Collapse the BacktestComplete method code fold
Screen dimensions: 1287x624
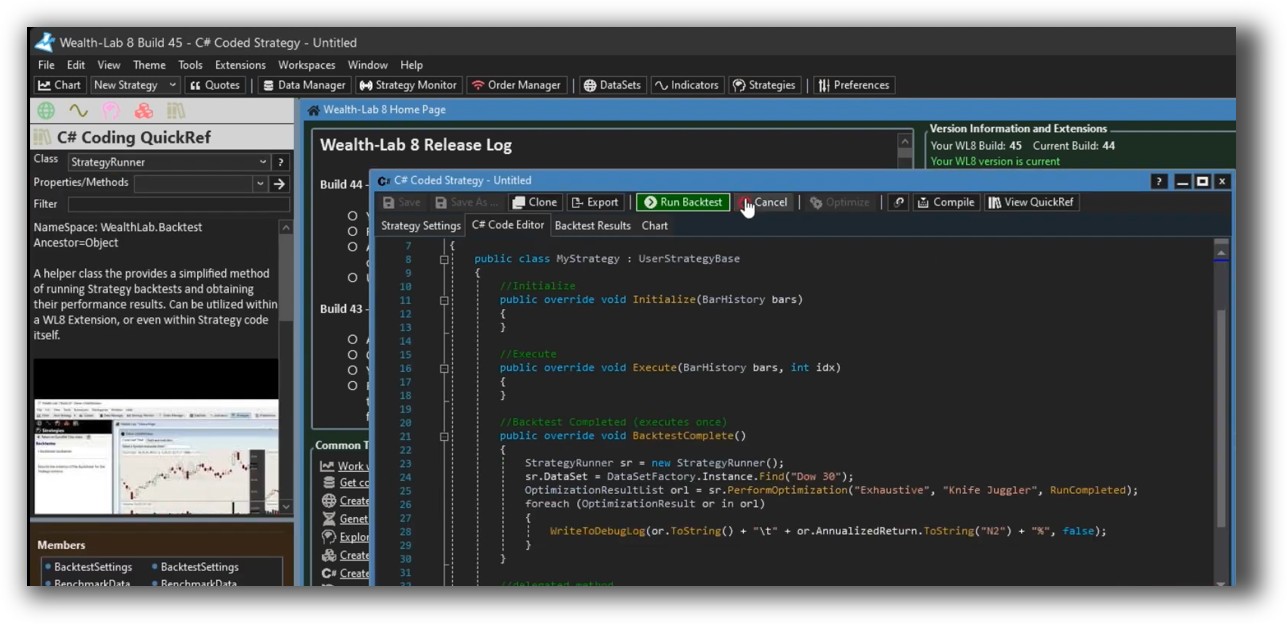click(446, 435)
